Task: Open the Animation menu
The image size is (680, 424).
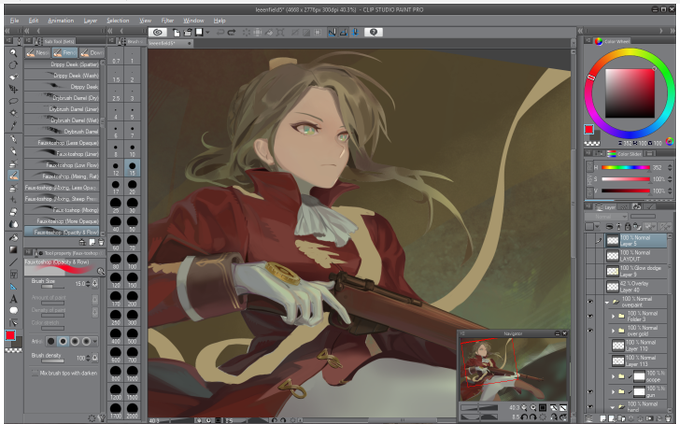Action: (x=61, y=20)
